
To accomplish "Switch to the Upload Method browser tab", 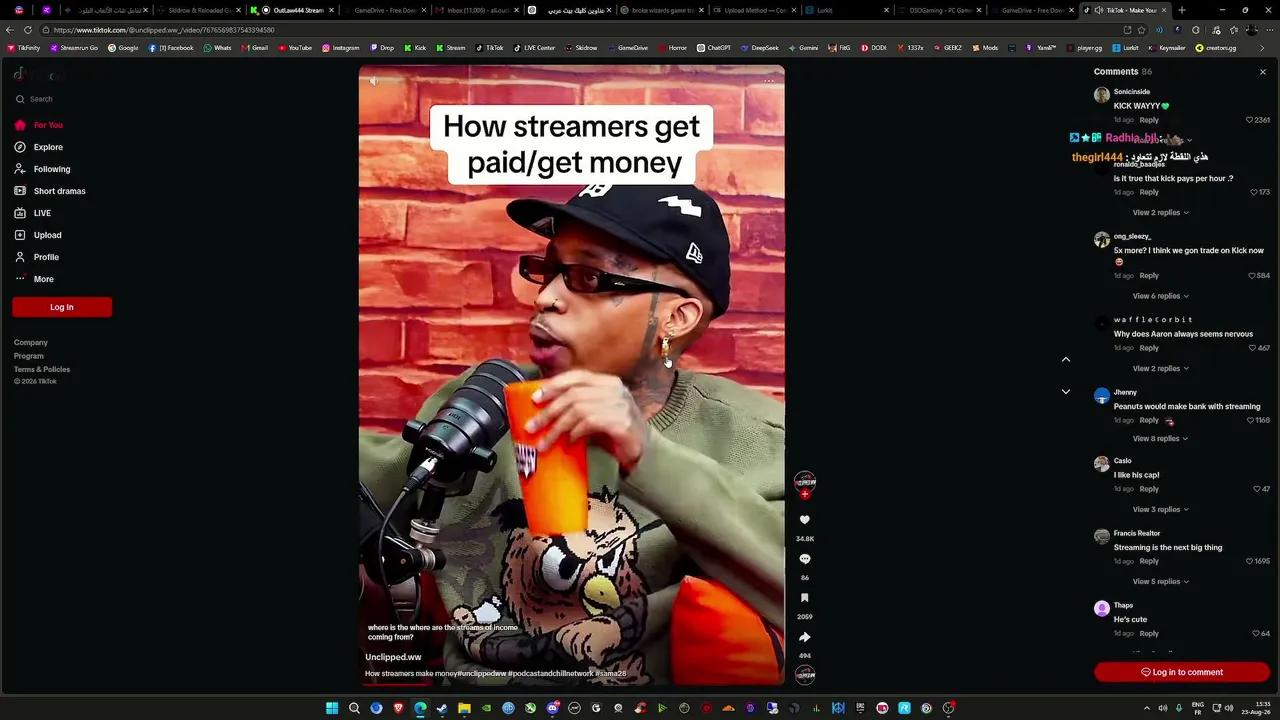I will tap(755, 10).
